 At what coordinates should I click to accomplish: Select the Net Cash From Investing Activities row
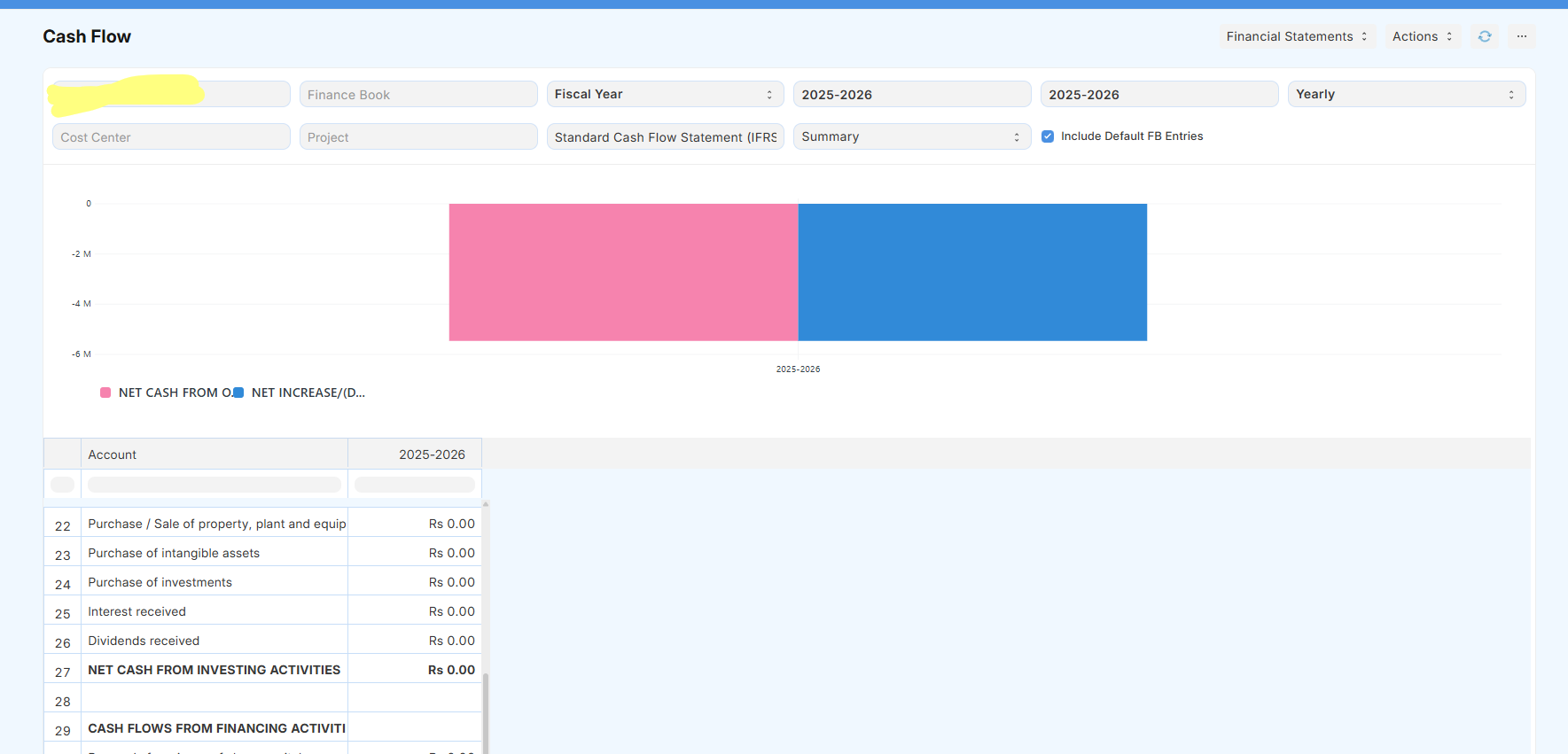(x=214, y=670)
